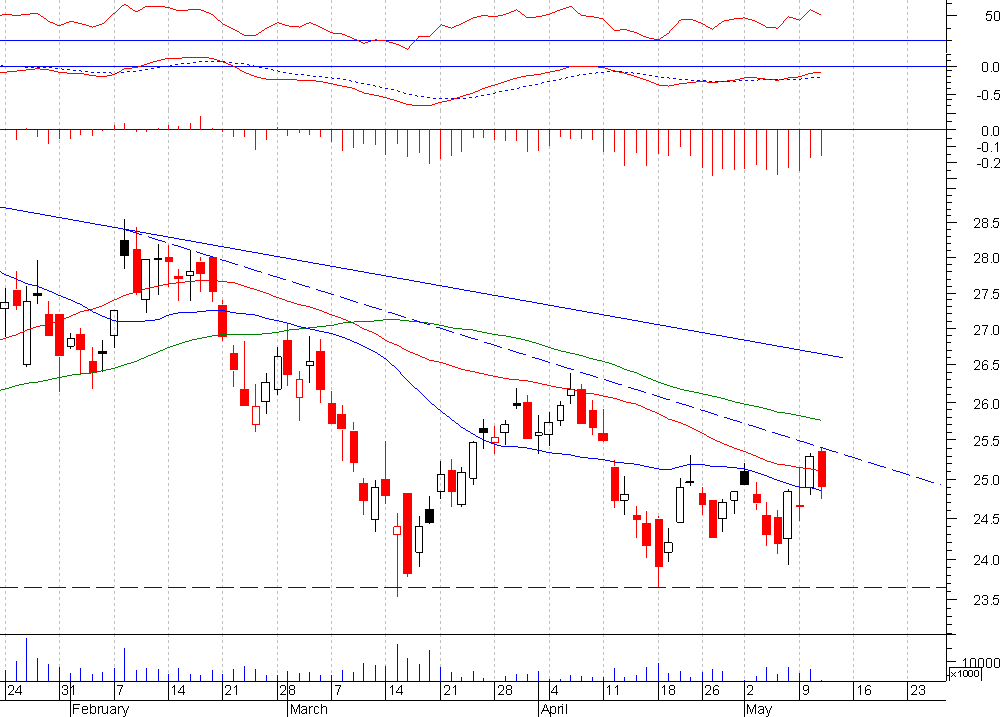Click the 26.5 price axis label

coord(985,366)
